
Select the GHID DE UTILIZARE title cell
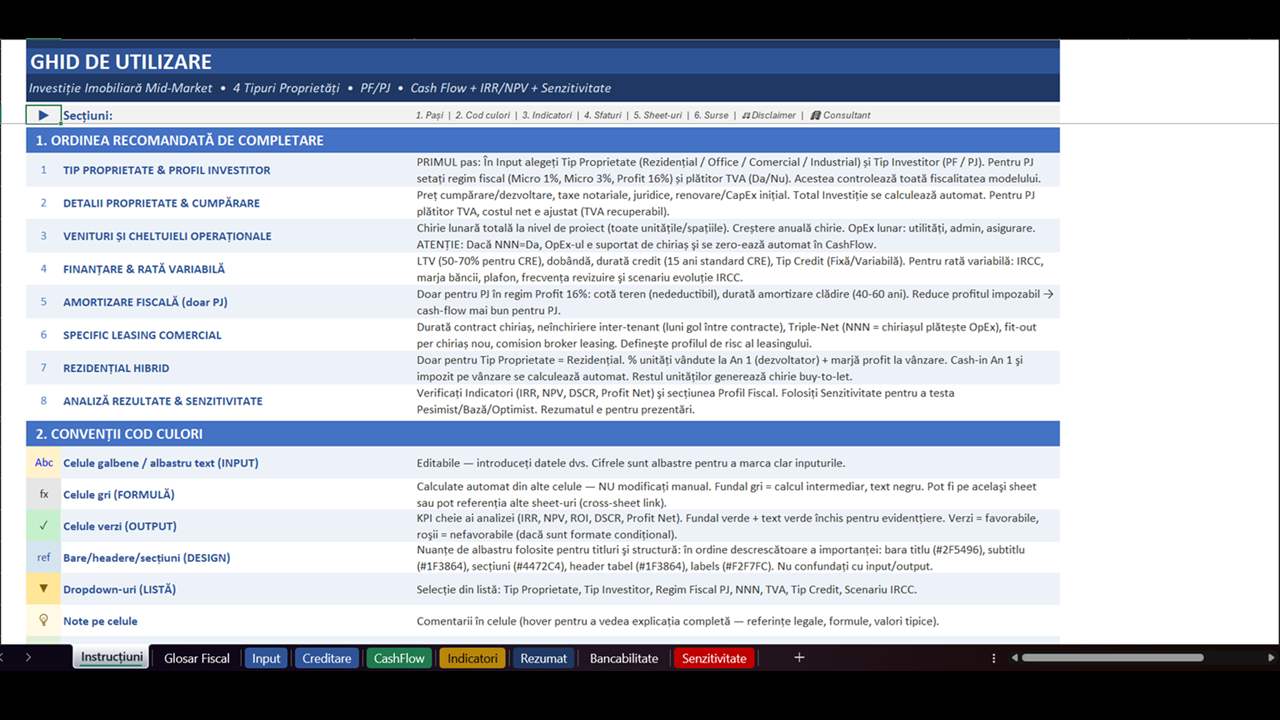coord(543,62)
